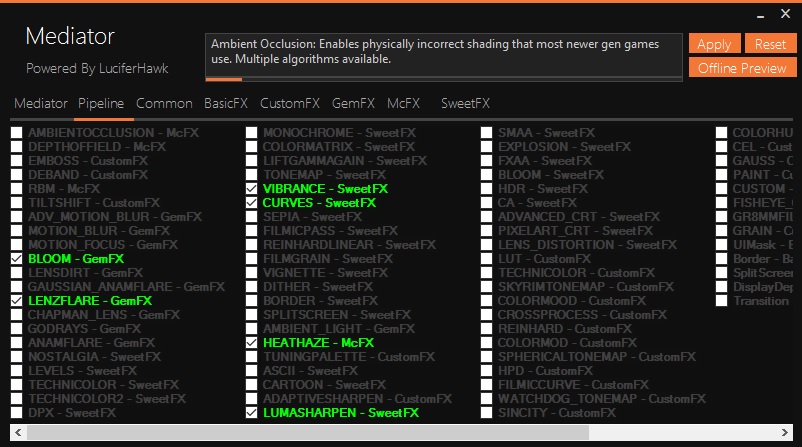Check SEPIA - SweetFX
This screenshot has height=447, width=802.
252,217
